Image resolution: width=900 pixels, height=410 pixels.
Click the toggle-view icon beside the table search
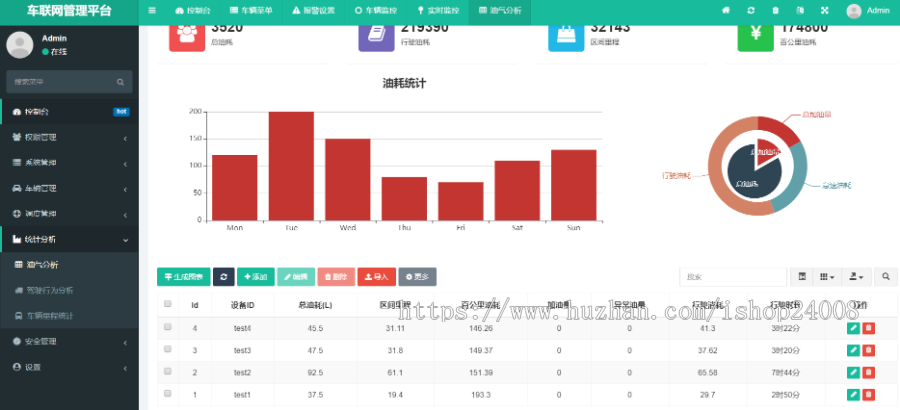(x=802, y=277)
